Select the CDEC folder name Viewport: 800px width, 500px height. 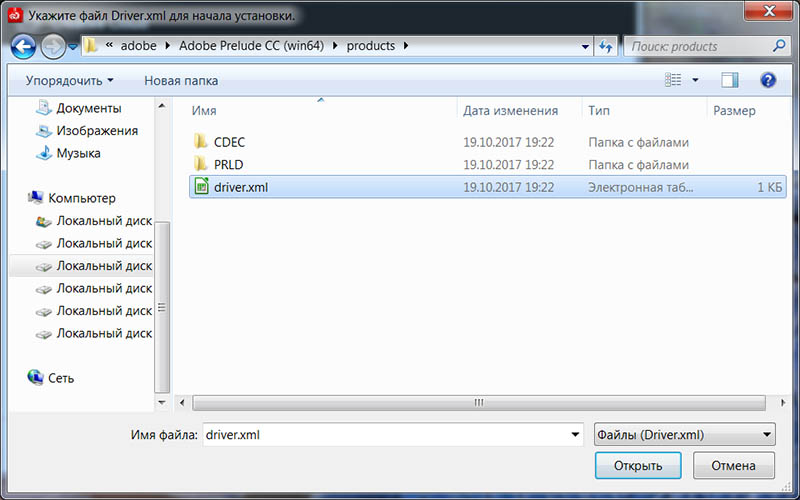[x=230, y=142]
